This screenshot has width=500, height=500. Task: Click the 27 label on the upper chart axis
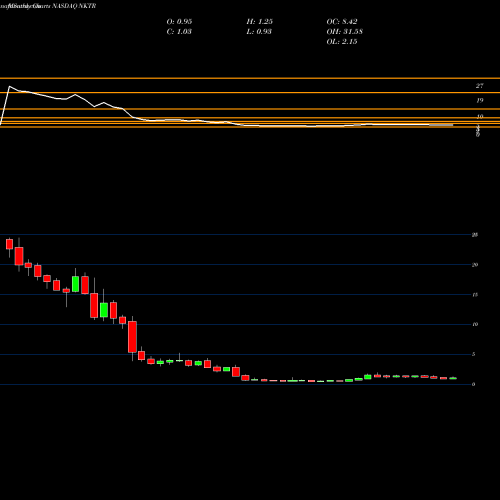pyautogui.click(x=479, y=86)
